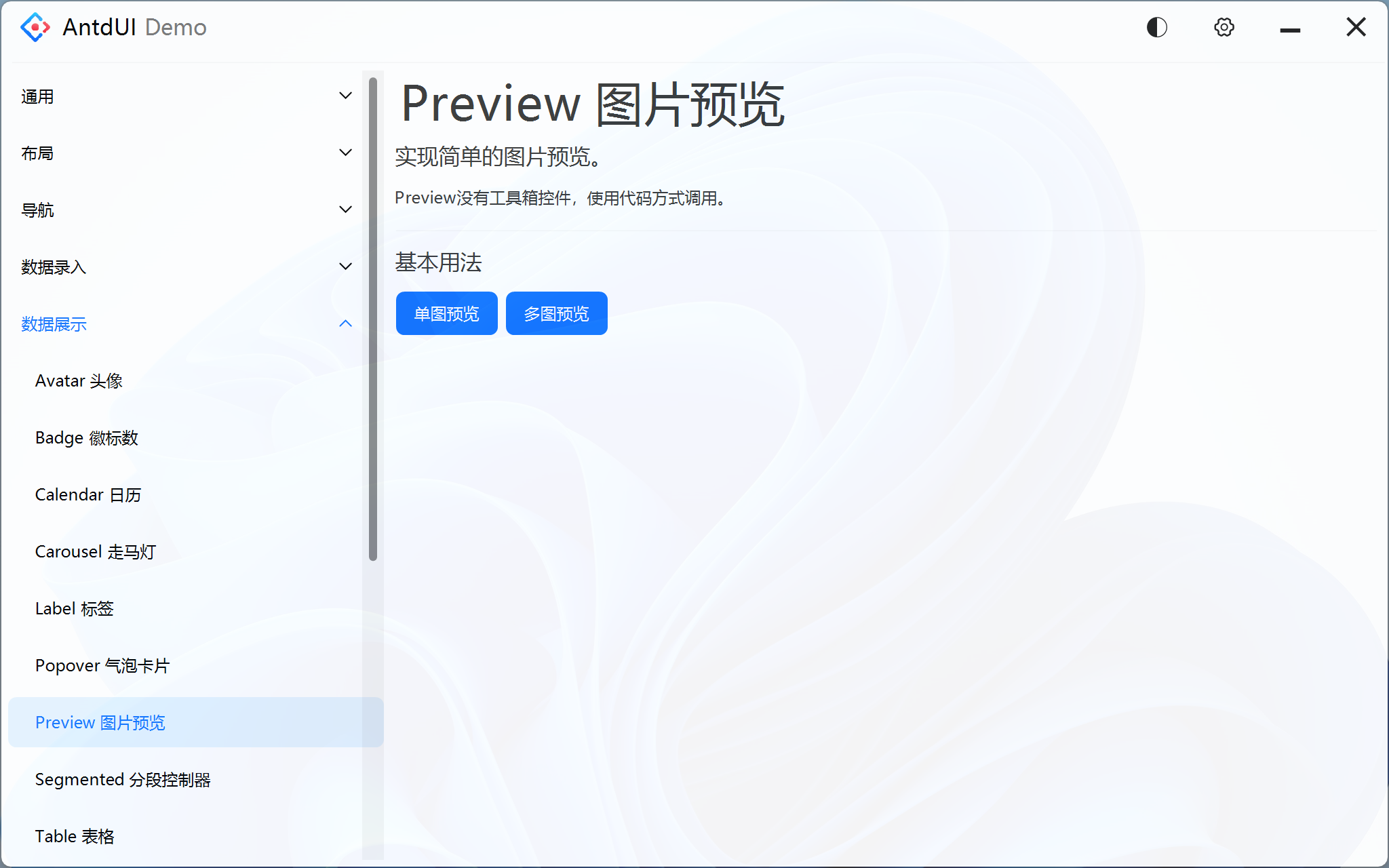Viewport: 1389px width, 868px height.
Task: Open Carousel 走马灯 menu item
Action: coord(96,551)
